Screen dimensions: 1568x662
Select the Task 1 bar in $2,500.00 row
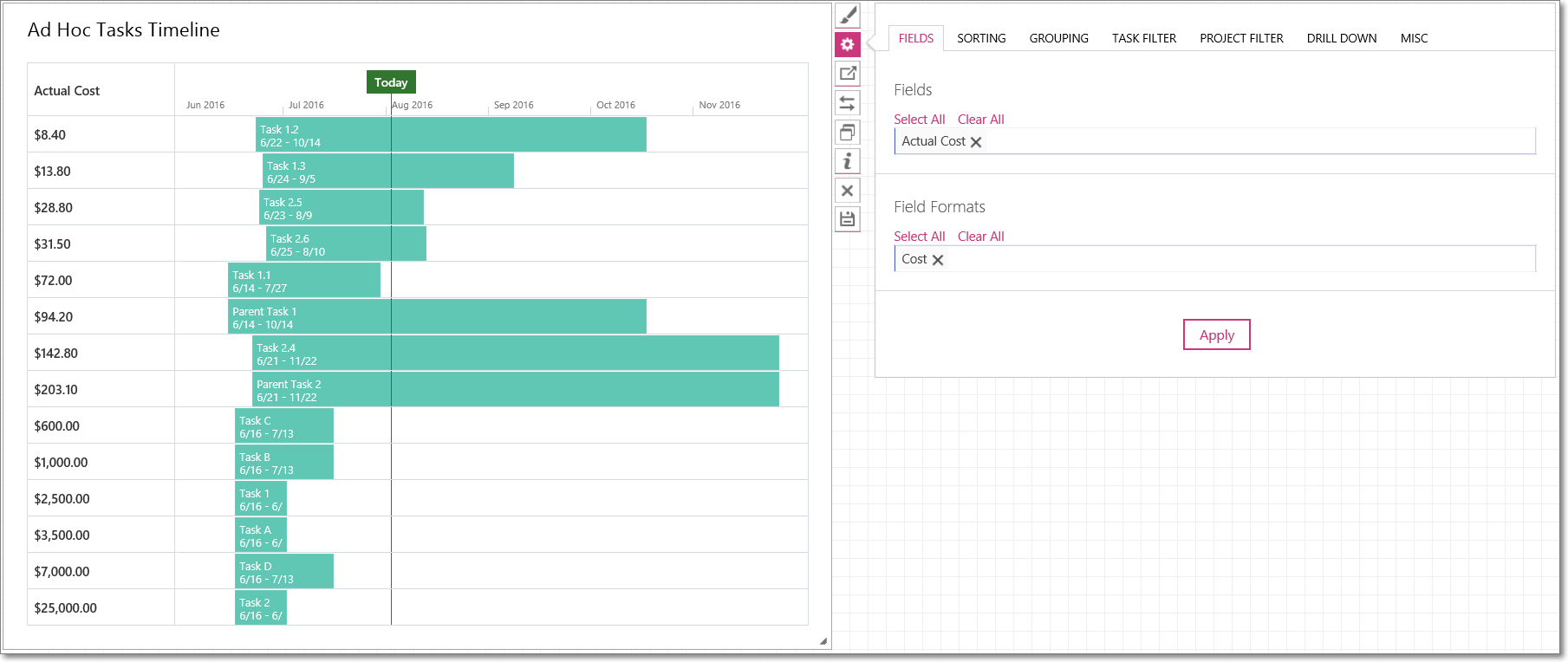coord(261,498)
